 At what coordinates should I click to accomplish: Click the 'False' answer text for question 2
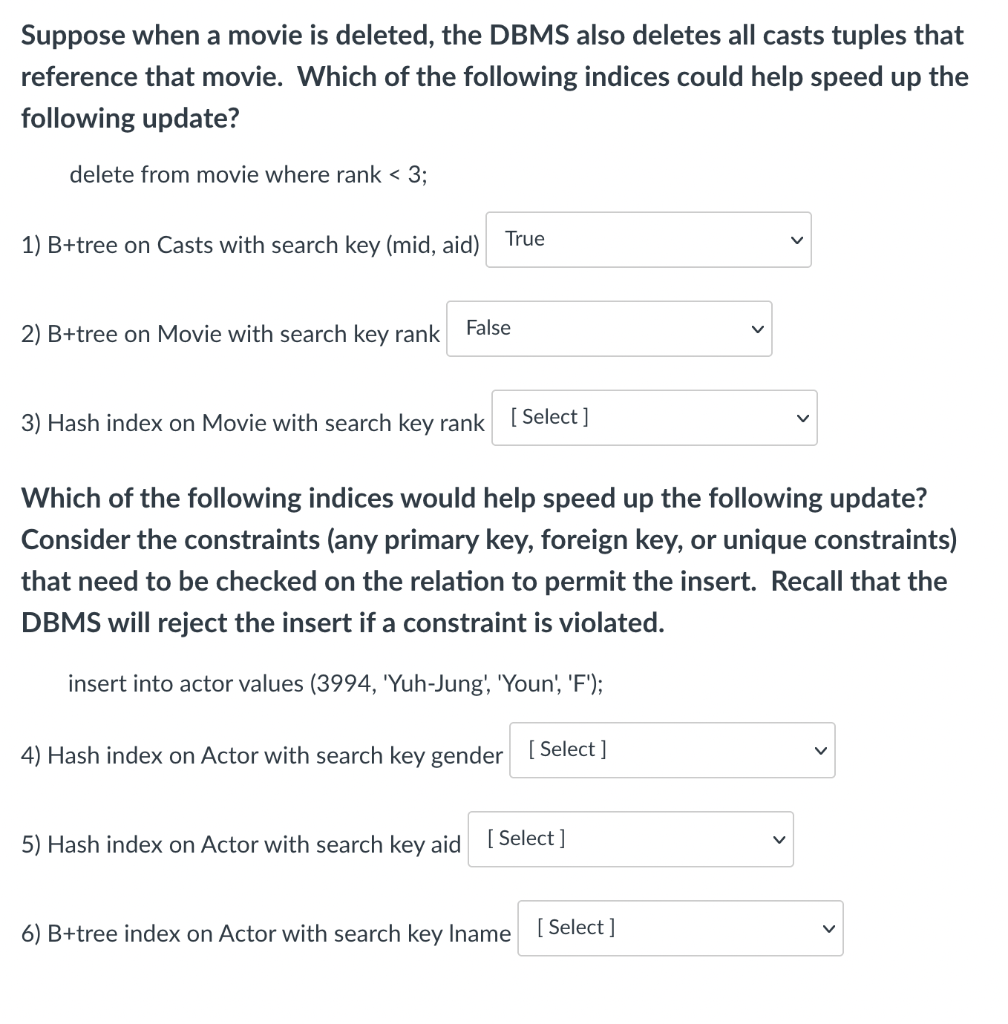[x=488, y=327]
